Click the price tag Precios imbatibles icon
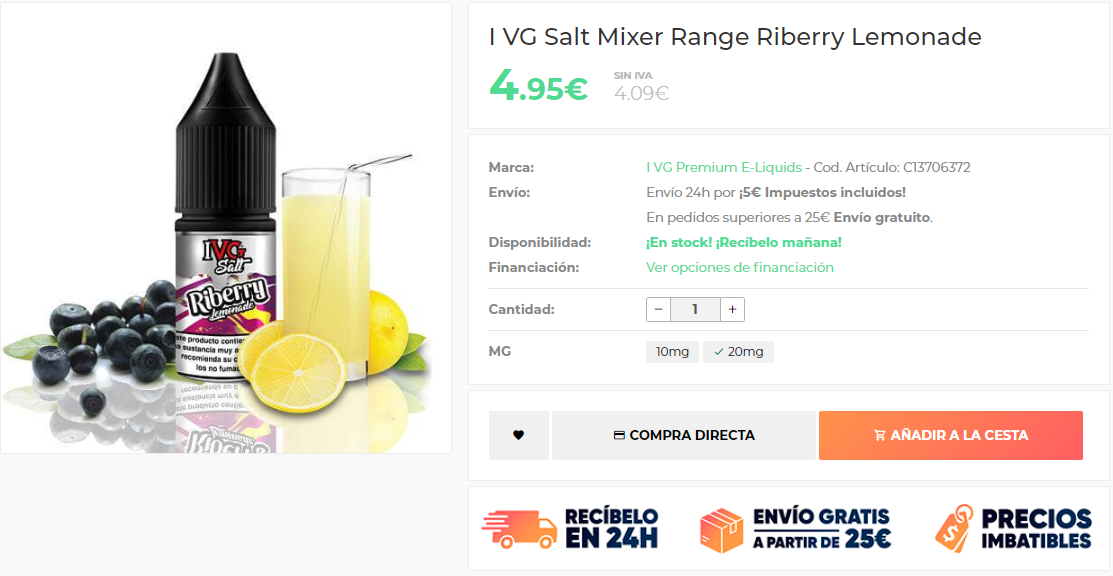Image resolution: width=1113 pixels, height=576 pixels. pyautogui.click(x=954, y=528)
